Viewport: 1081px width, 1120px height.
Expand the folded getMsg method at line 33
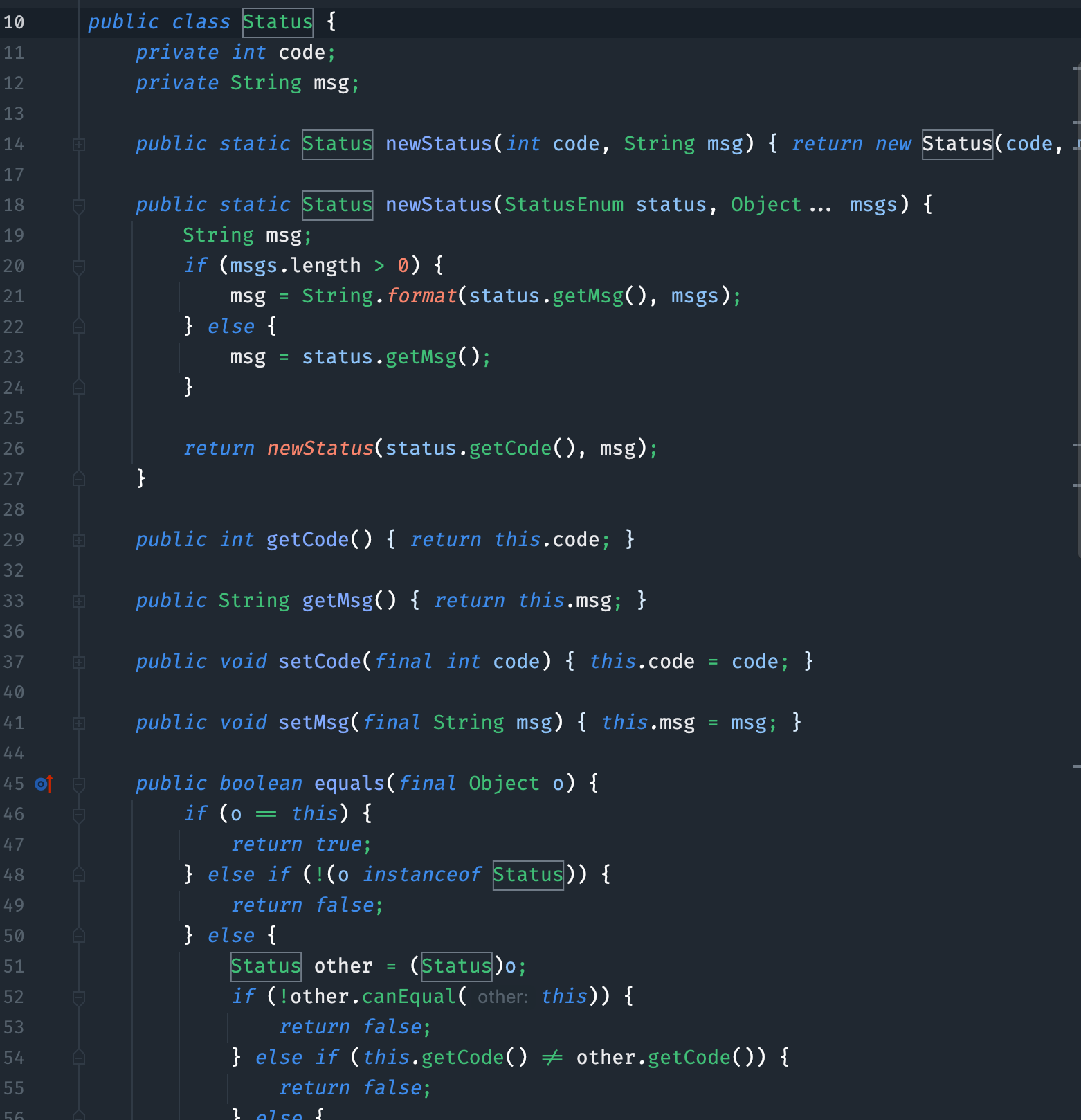79,602
